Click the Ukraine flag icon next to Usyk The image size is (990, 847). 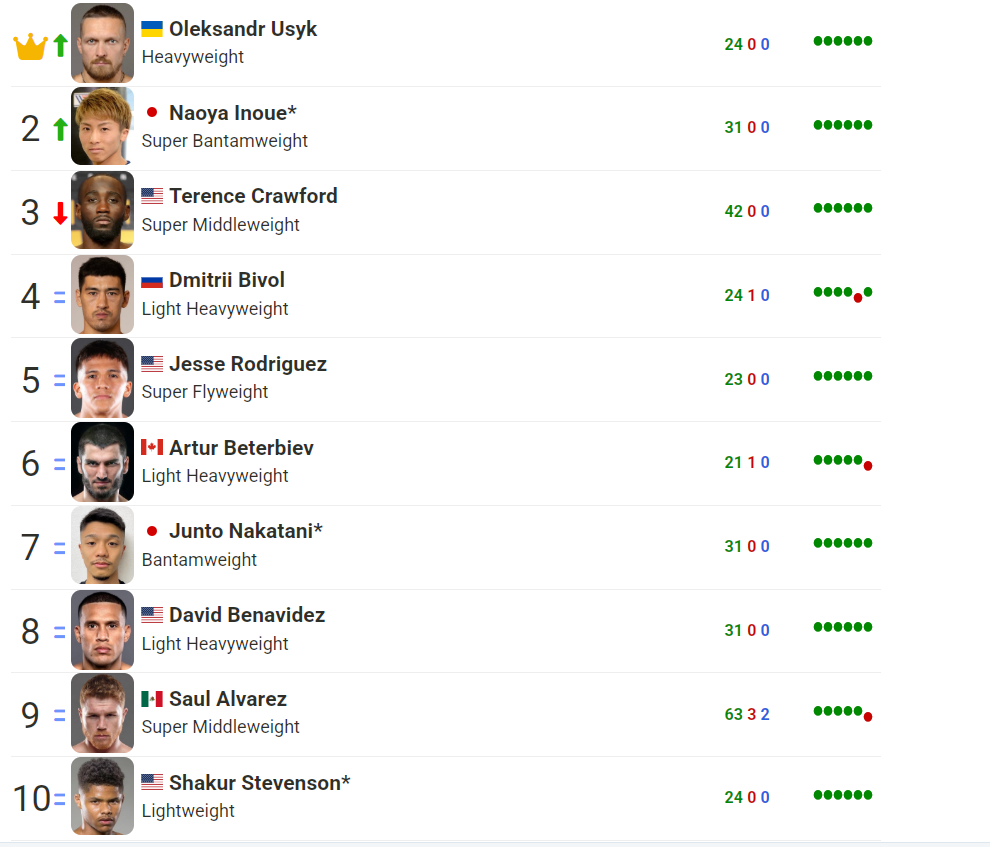point(152,29)
